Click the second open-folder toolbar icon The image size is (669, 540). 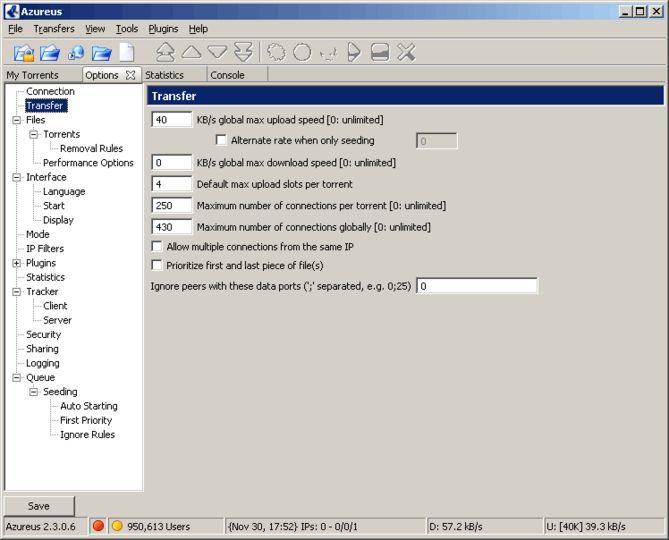pos(50,53)
